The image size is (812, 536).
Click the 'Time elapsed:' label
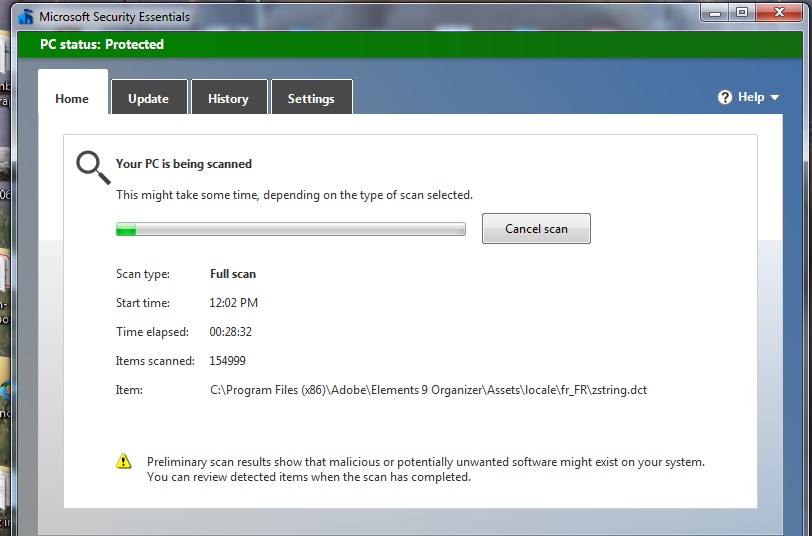pyautogui.click(x=152, y=332)
